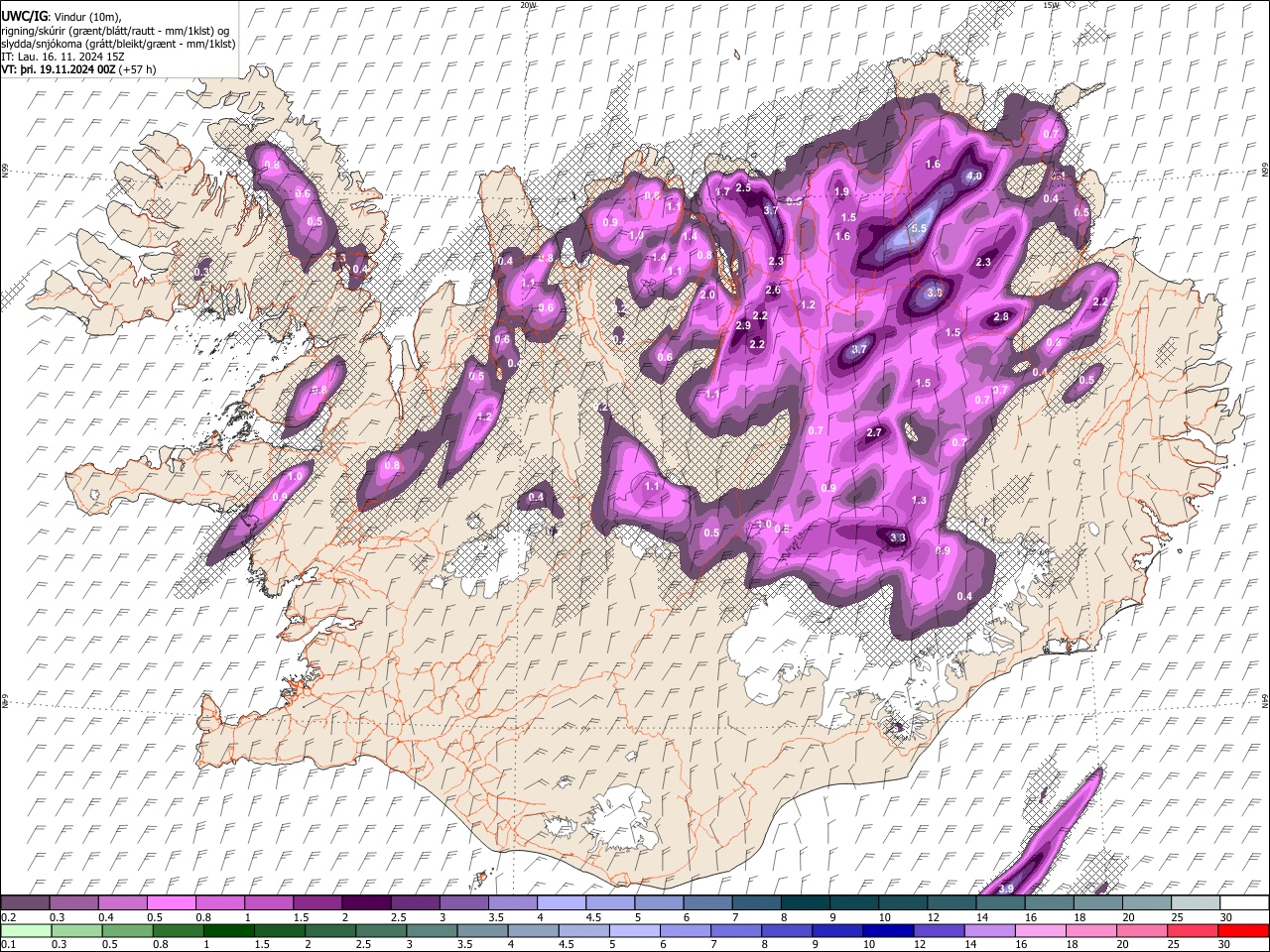Click the '0.2' label of the purple snow scale

(x=7, y=917)
